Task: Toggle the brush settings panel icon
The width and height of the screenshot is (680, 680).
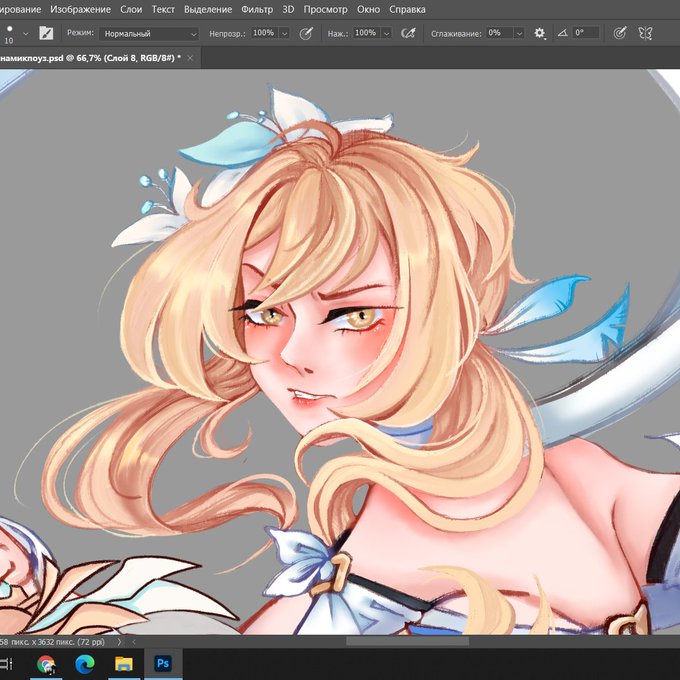Action: point(46,33)
